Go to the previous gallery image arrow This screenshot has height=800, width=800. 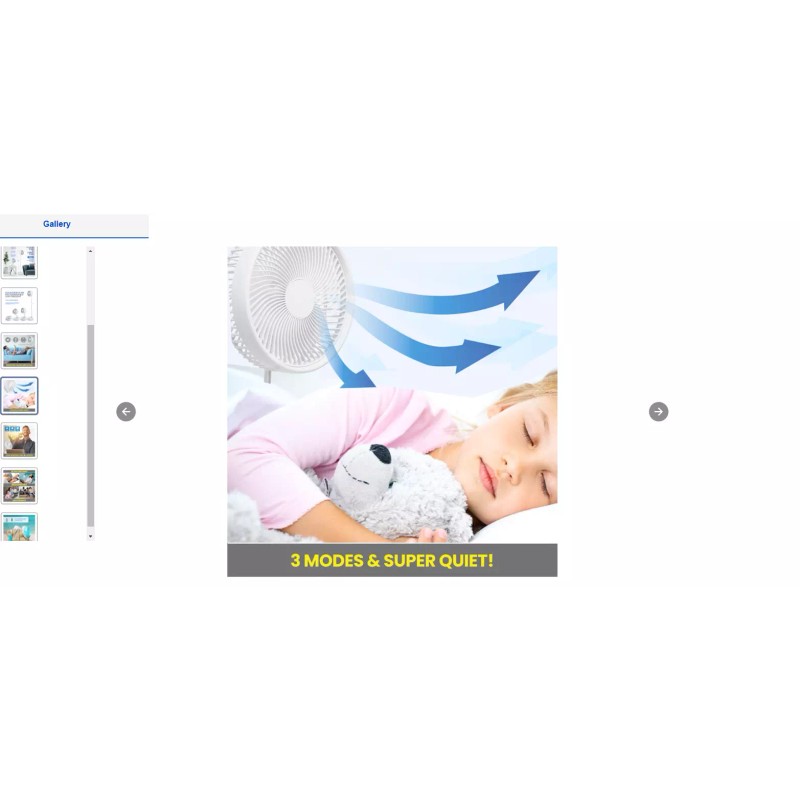[x=126, y=411]
